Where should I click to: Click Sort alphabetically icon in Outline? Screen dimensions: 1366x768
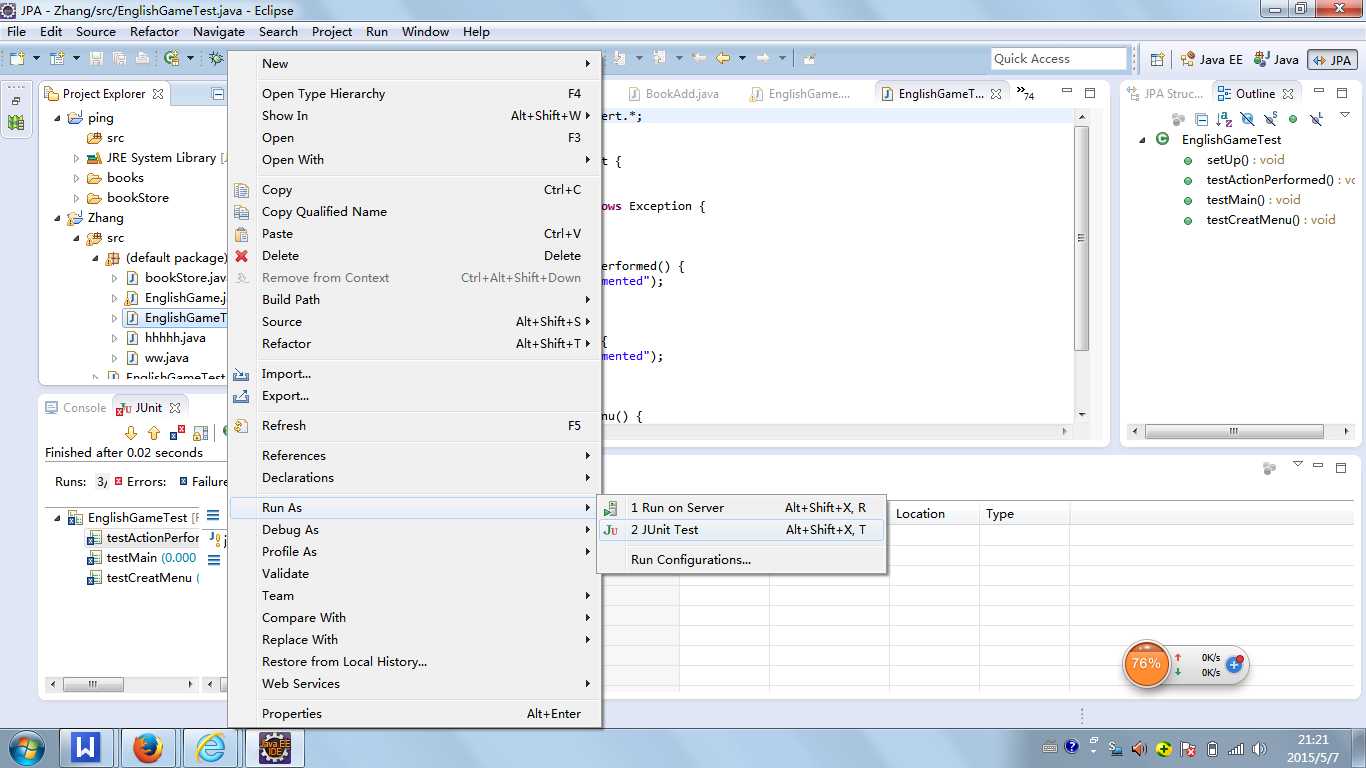[1224, 119]
